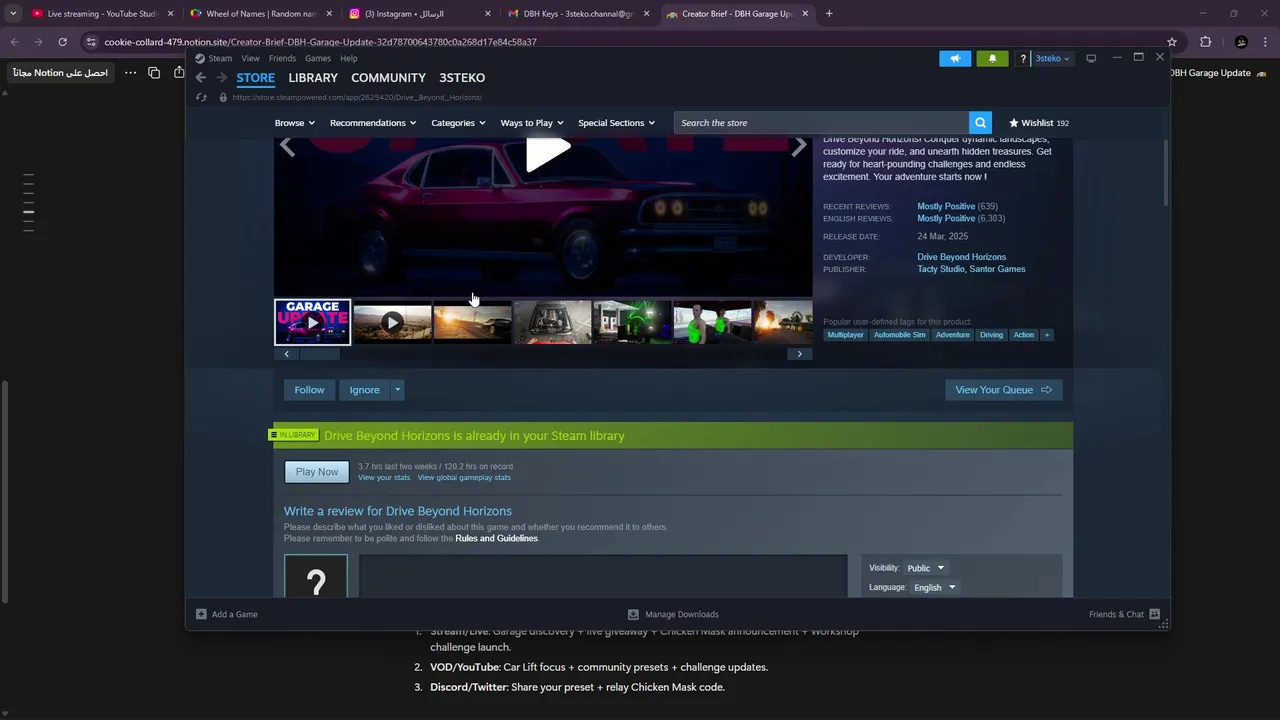The height and width of the screenshot is (720, 1280).
Task: Open the Games menu
Action: [318, 58]
